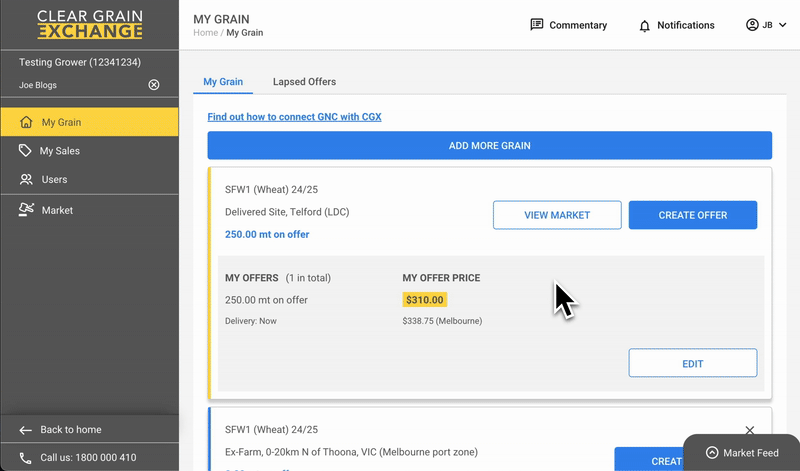
Task: Click the Clear Grain Exchange logo
Action: point(90,24)
